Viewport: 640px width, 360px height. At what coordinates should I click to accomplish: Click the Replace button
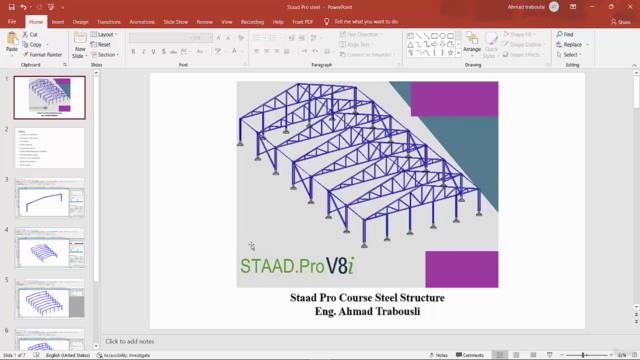click(569, 44)
